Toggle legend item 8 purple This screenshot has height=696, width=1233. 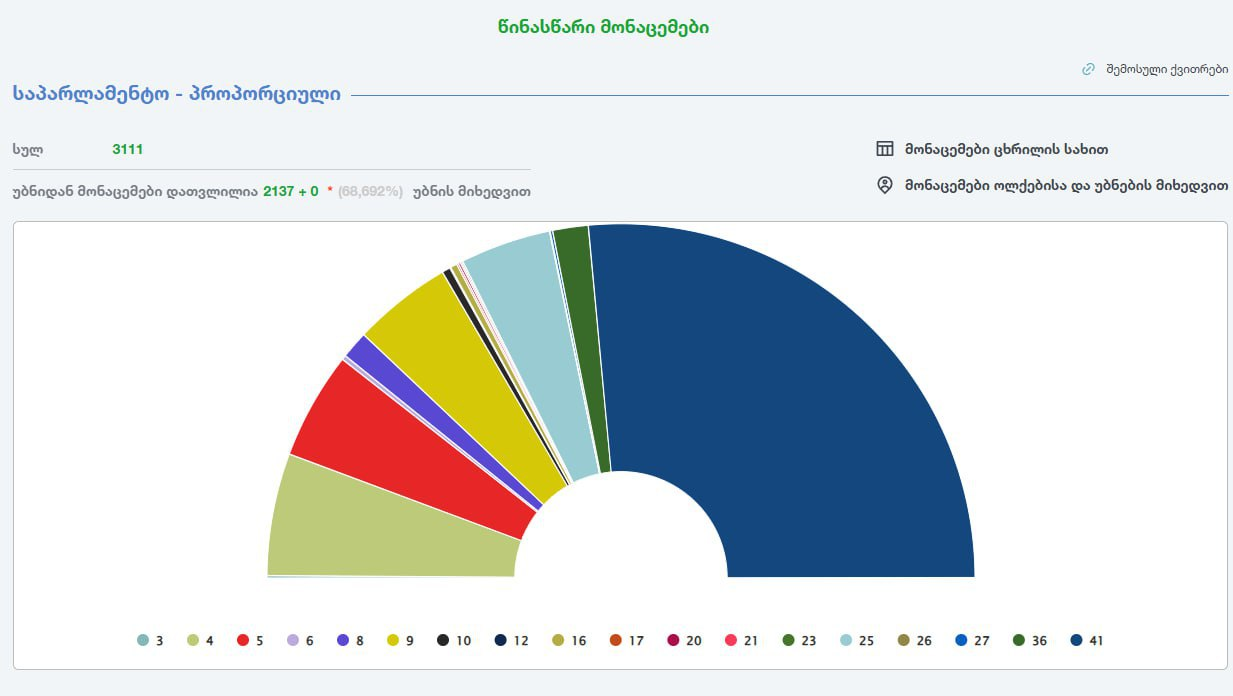[351, 640]
